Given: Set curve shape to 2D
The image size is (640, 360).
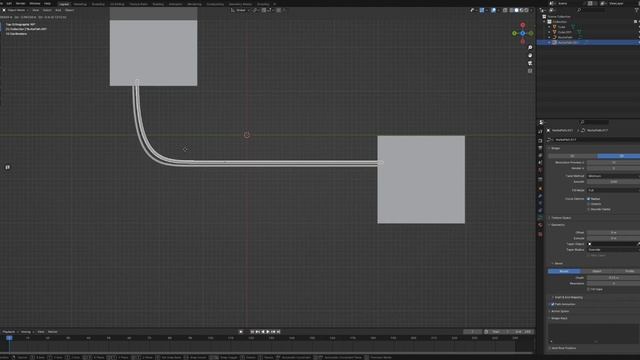Looking at the screenshot, I should point(572,156).
